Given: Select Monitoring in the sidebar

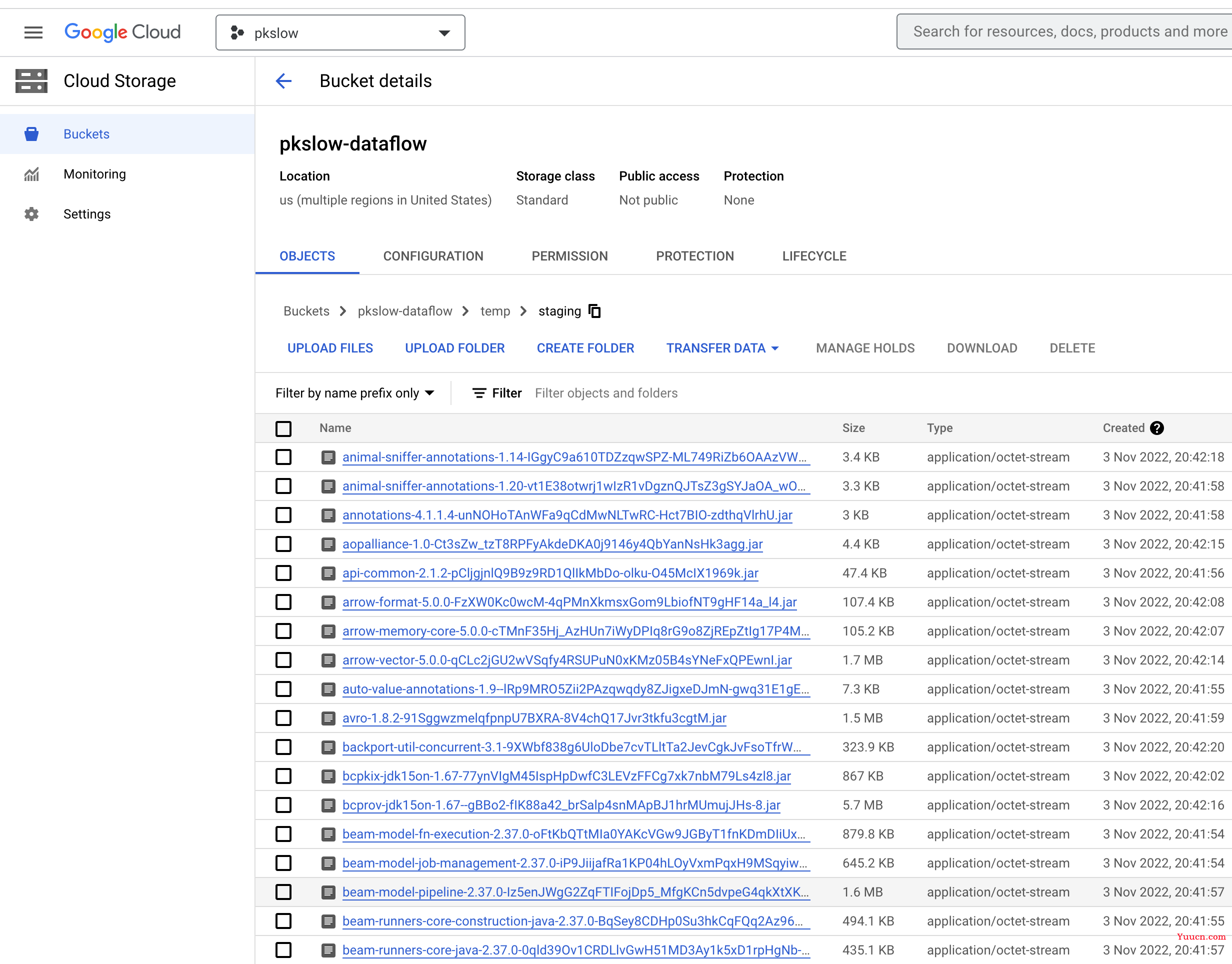Looking at the screenshot, I should pos(127,174).
